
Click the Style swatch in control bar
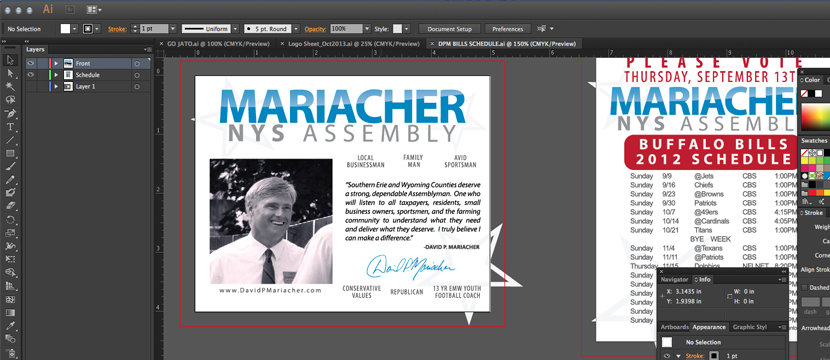coord(397,29)
